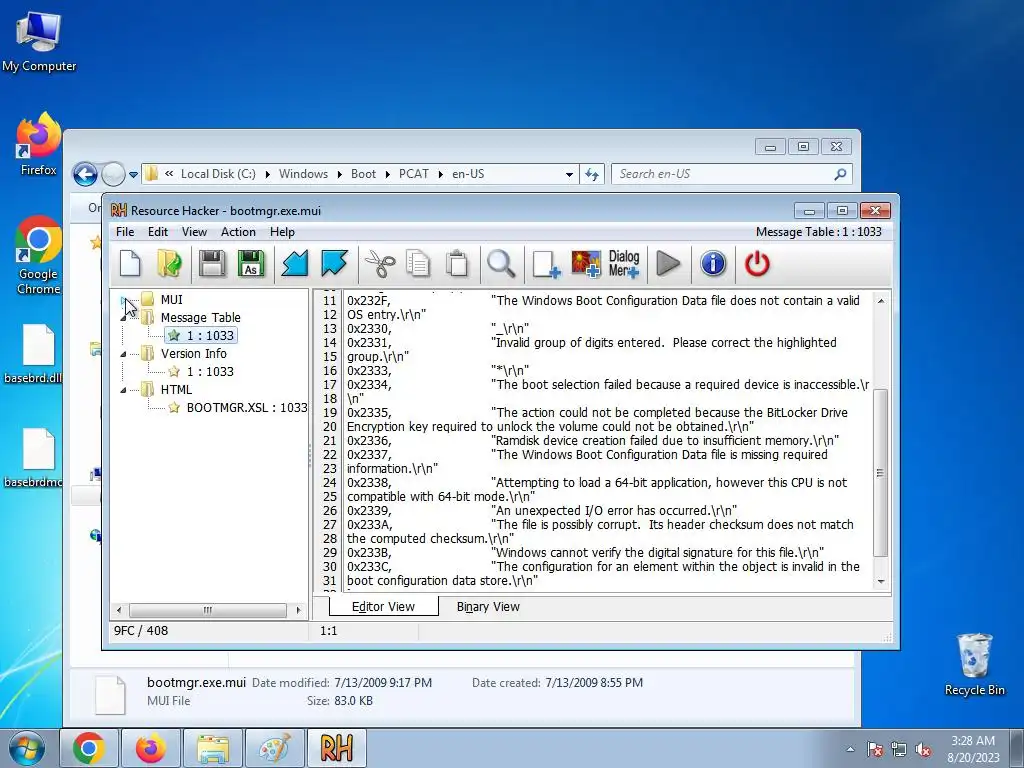Screen dimensions: 1024x768
Task: Open Firefox from the taskbar
Action: click(x=151, y=748)
